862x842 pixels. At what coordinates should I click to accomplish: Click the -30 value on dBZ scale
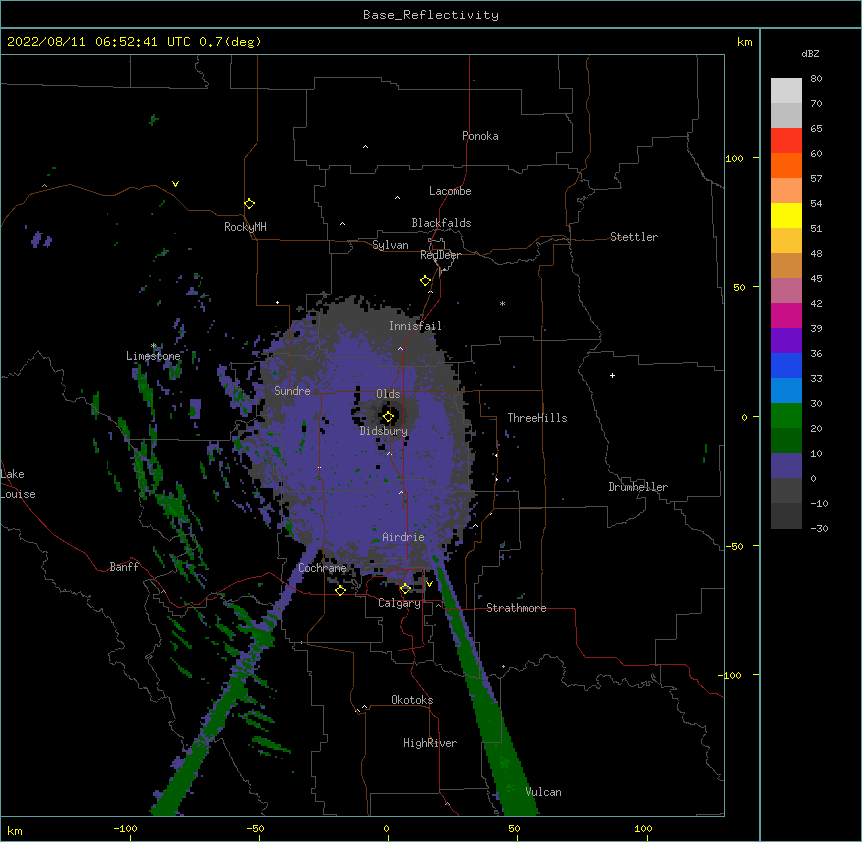(x=819, y=528)
